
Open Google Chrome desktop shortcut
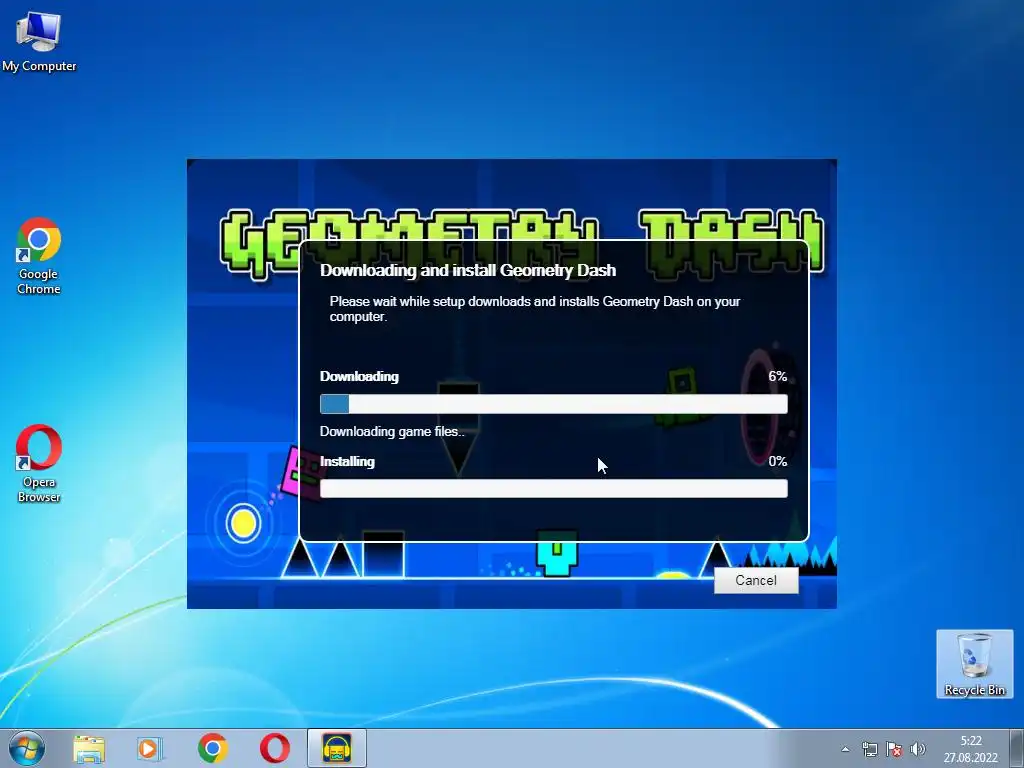pos(39,256)
